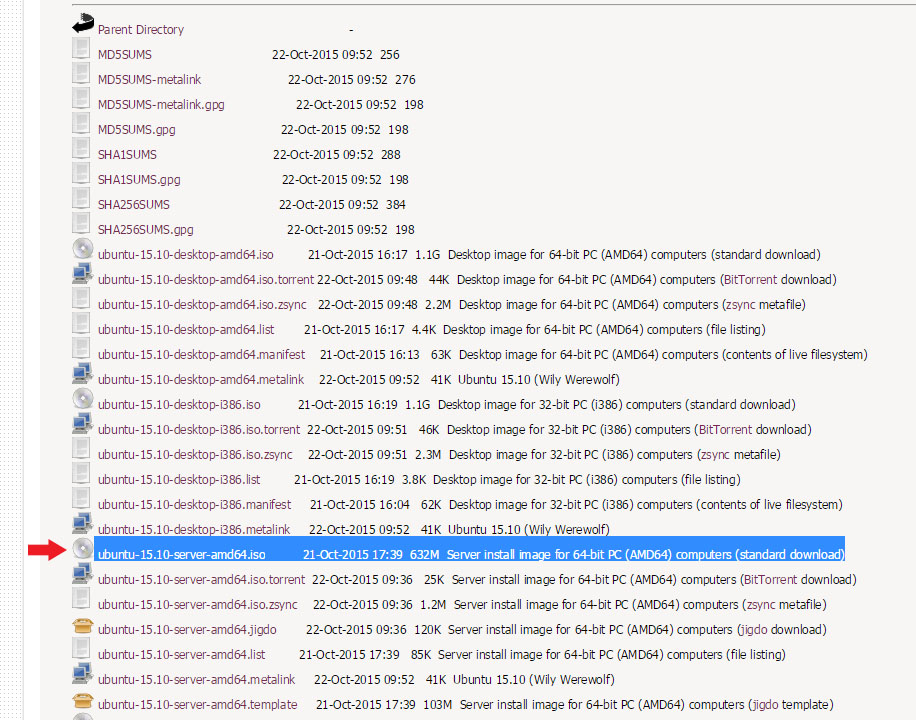Image resolution: width=916 pixels, height=720 pixels.
Task: Click the file icon beside MD5SUMS
Action: click(x=81, y=49)
